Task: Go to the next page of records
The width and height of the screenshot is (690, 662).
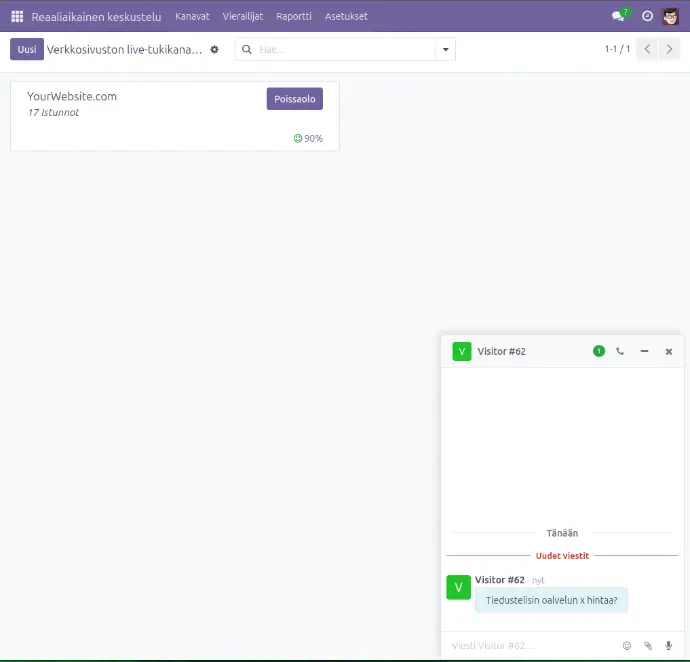Action: pos(670,49)
